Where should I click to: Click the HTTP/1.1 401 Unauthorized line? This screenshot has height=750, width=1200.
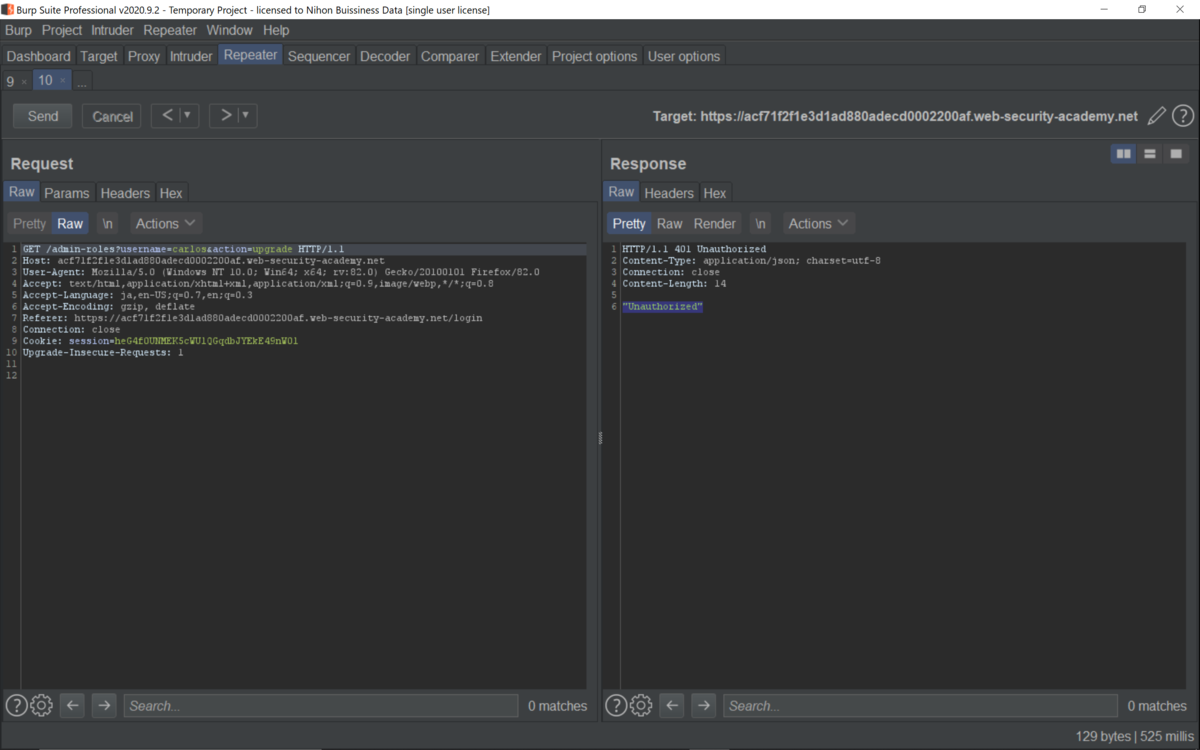694,249
